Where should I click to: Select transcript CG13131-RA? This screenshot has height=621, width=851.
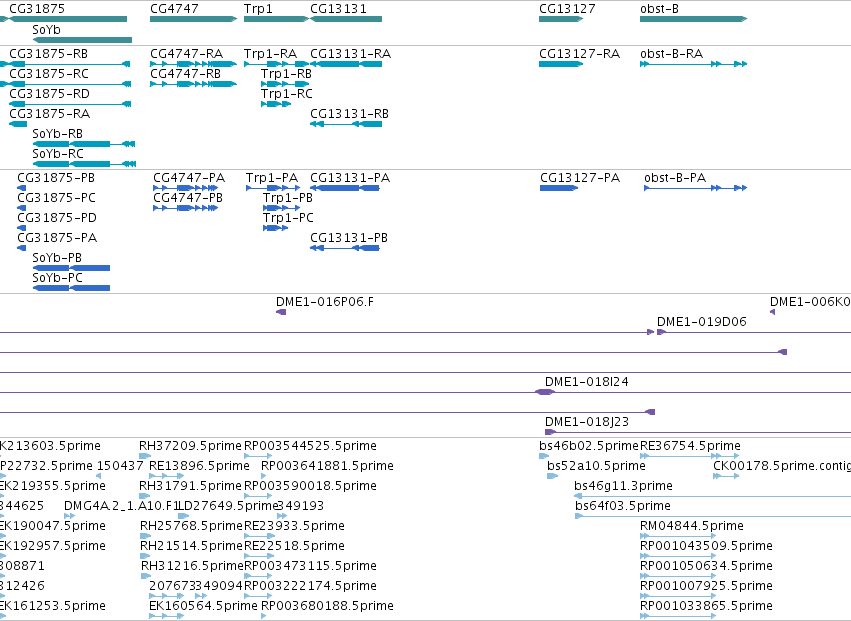click(346, 64)
